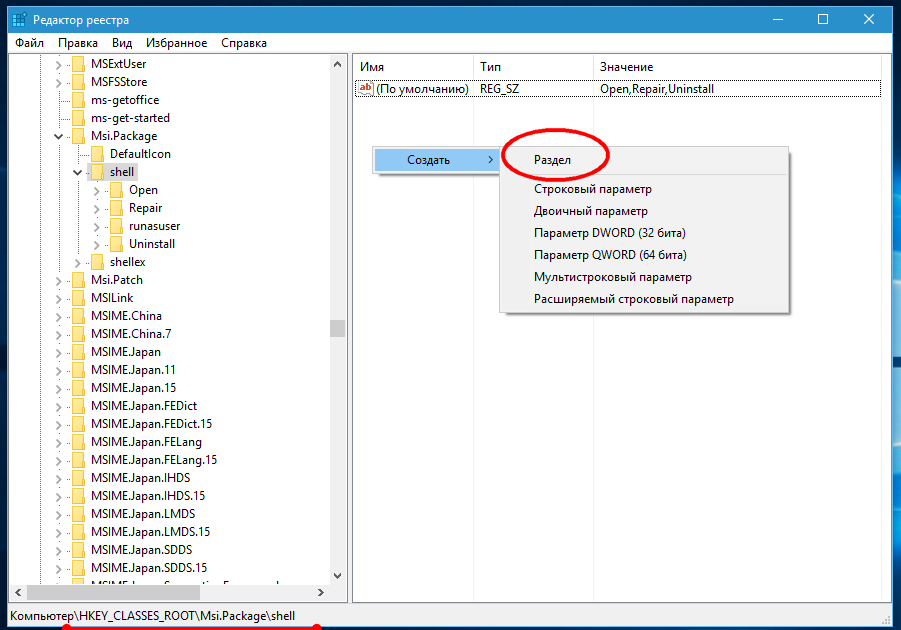Screen dimensions: 901x630
Task: Expand the Uninstall subkey
Action: (97, 245)
